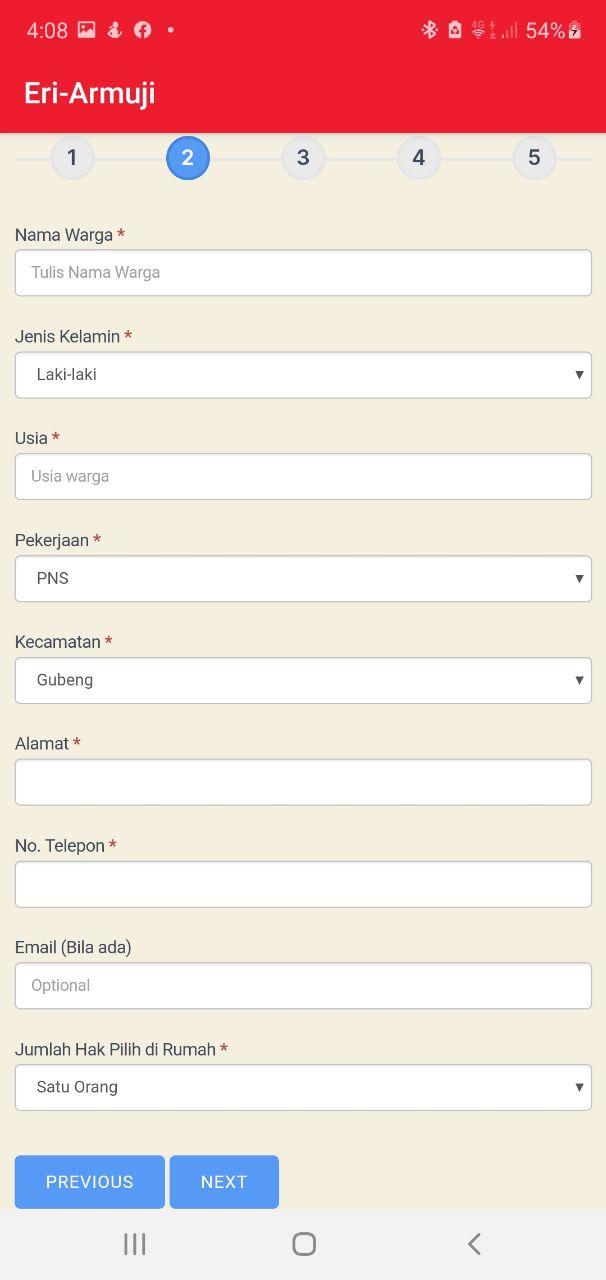Tap the Android back navigation icon

point(474,1243)
